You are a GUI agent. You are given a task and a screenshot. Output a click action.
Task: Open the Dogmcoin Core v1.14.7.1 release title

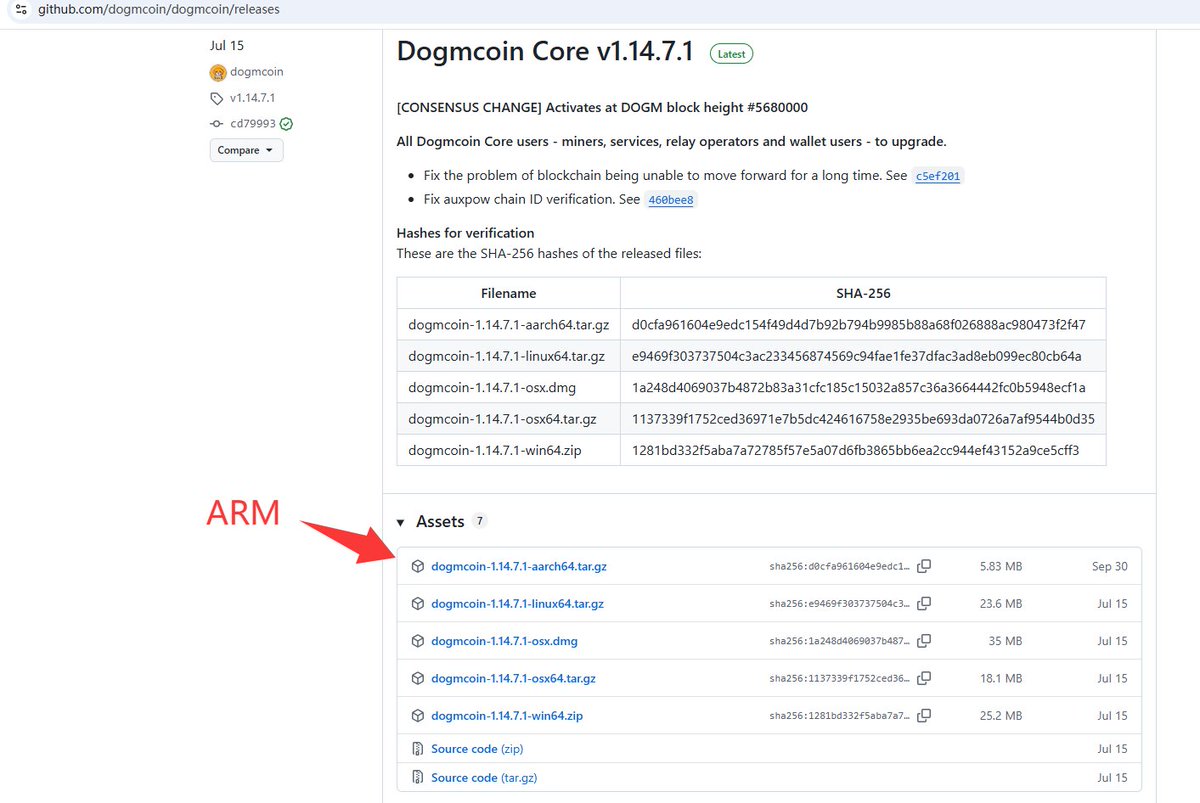click(x=545, y=52)
